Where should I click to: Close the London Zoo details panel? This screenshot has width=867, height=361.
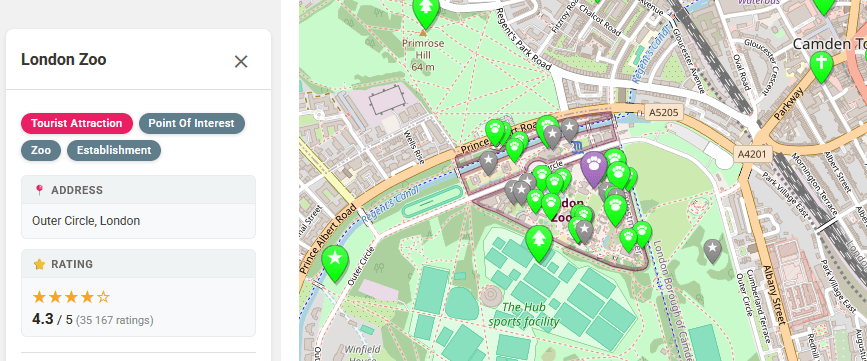[x=241, y=61]
